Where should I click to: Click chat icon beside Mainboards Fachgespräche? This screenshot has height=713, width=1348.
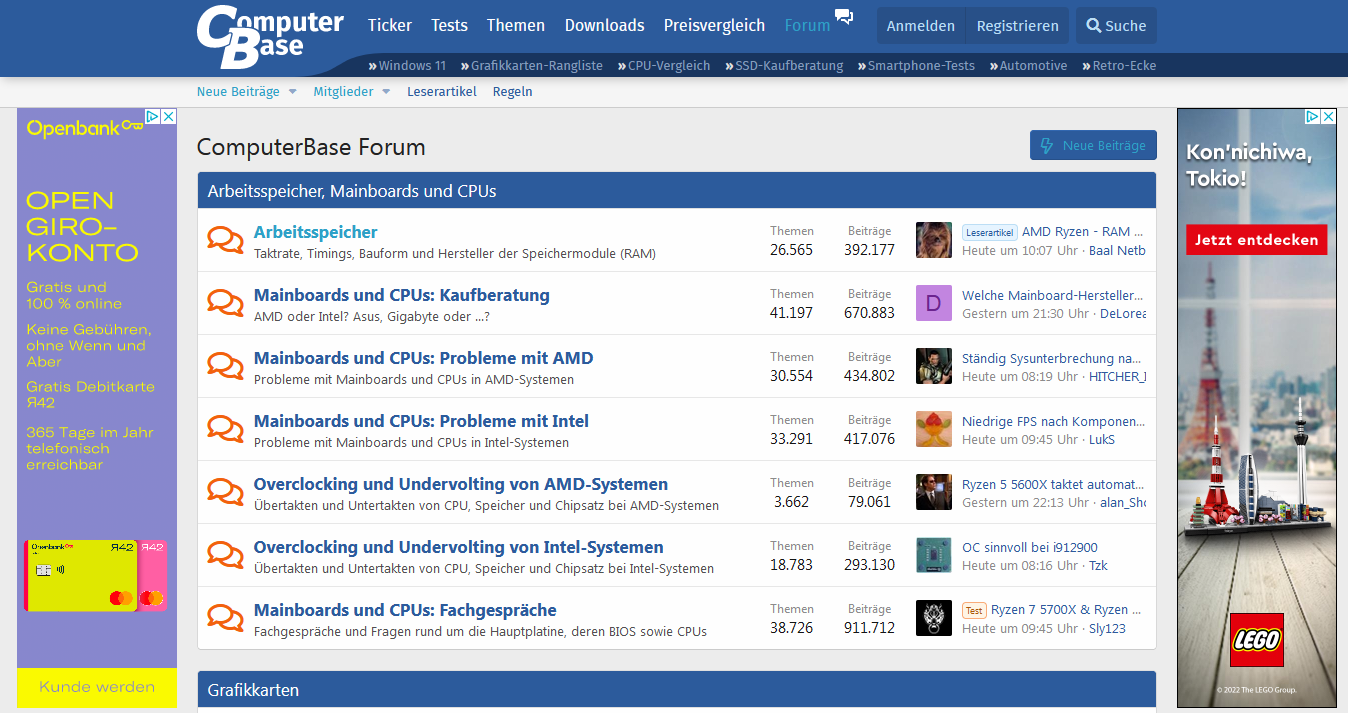tap(225, 618)
